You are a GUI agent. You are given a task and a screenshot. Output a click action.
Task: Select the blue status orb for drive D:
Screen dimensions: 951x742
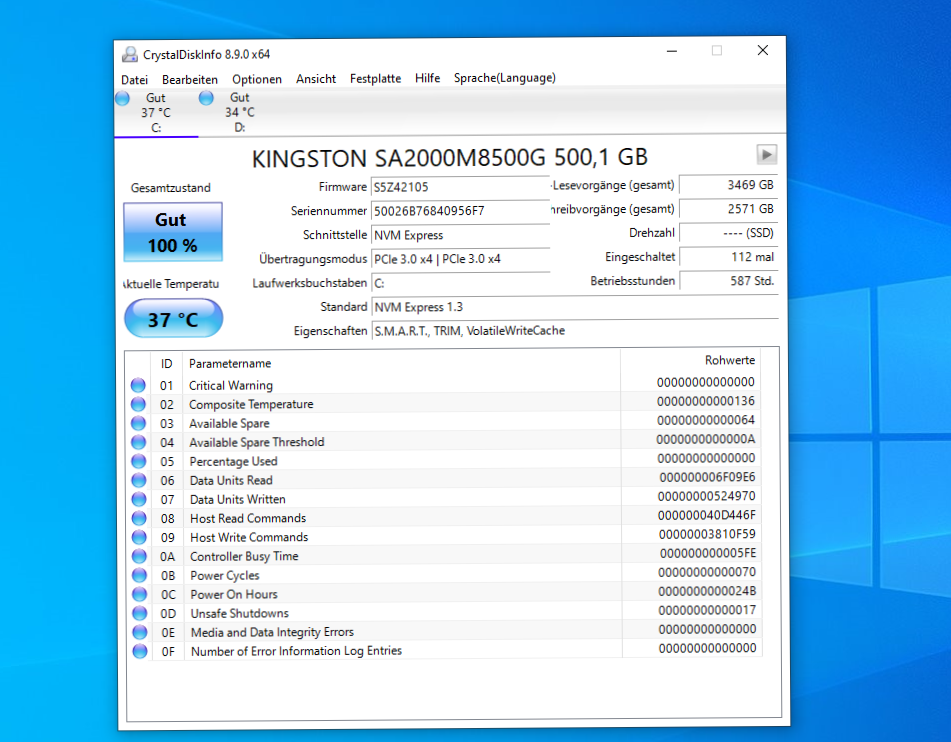(x=206, y=97)
